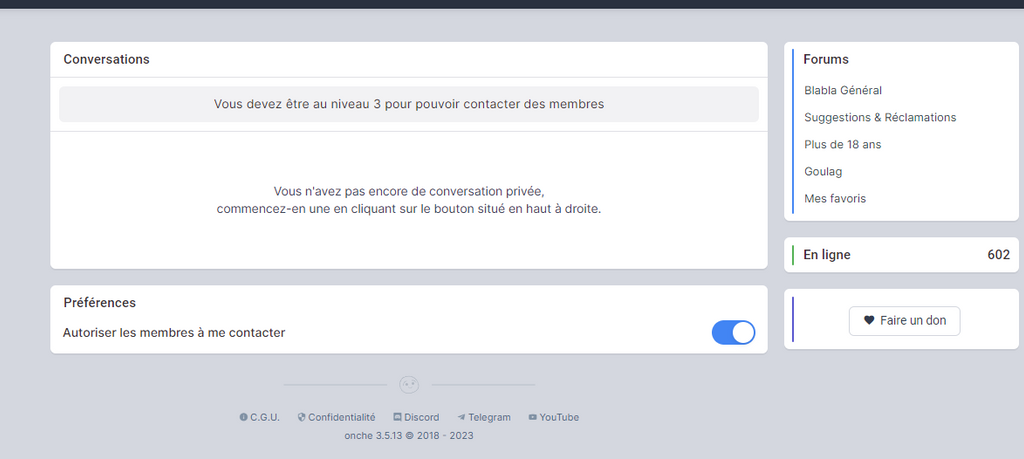The width and height of the screenshot is (1024, 459).
Task: Open Mes favoris in Forums list
Action: click(834, 198)
